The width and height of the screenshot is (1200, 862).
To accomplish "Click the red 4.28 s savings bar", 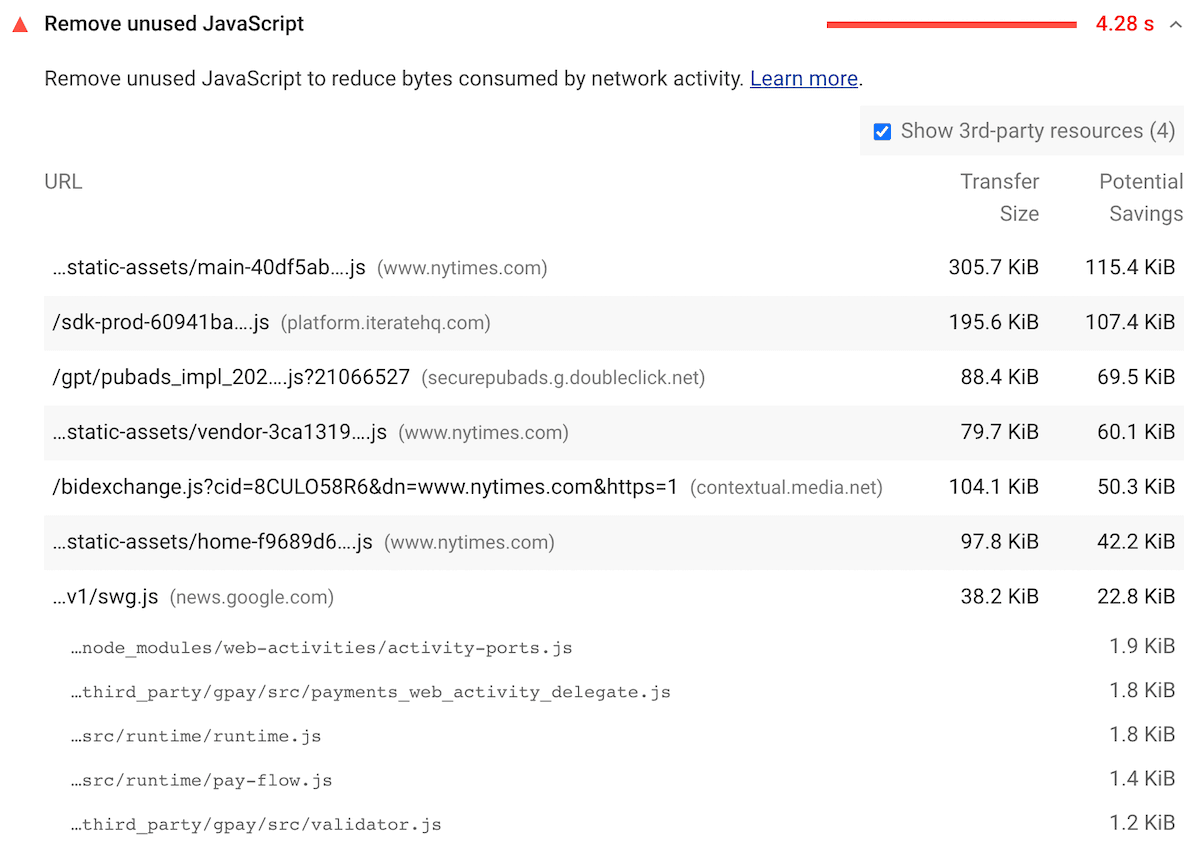I will click(x=951, y=25).
